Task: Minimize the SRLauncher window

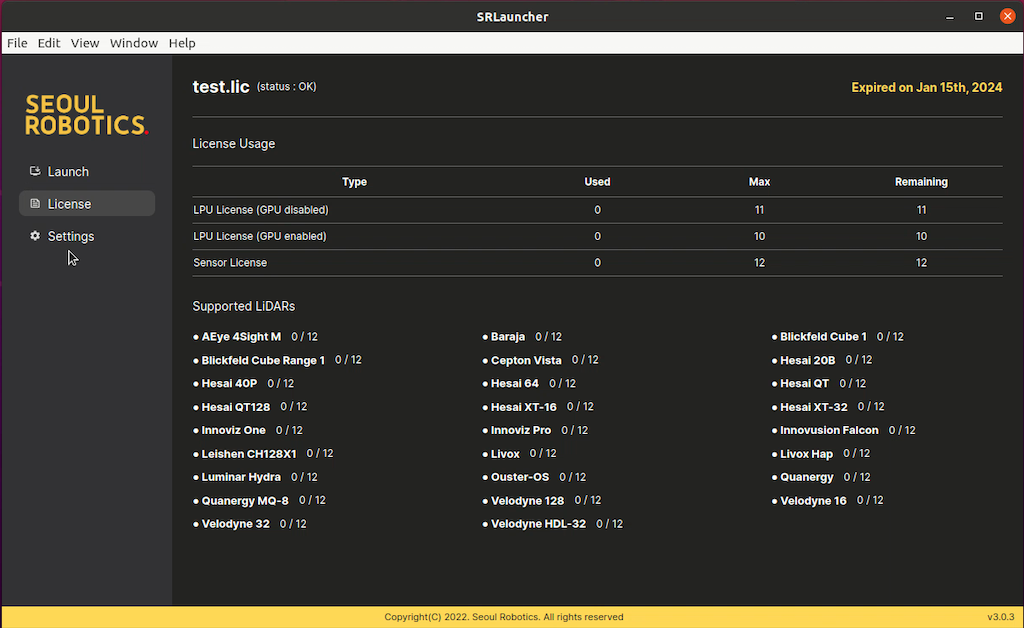Action: (950, 17)
